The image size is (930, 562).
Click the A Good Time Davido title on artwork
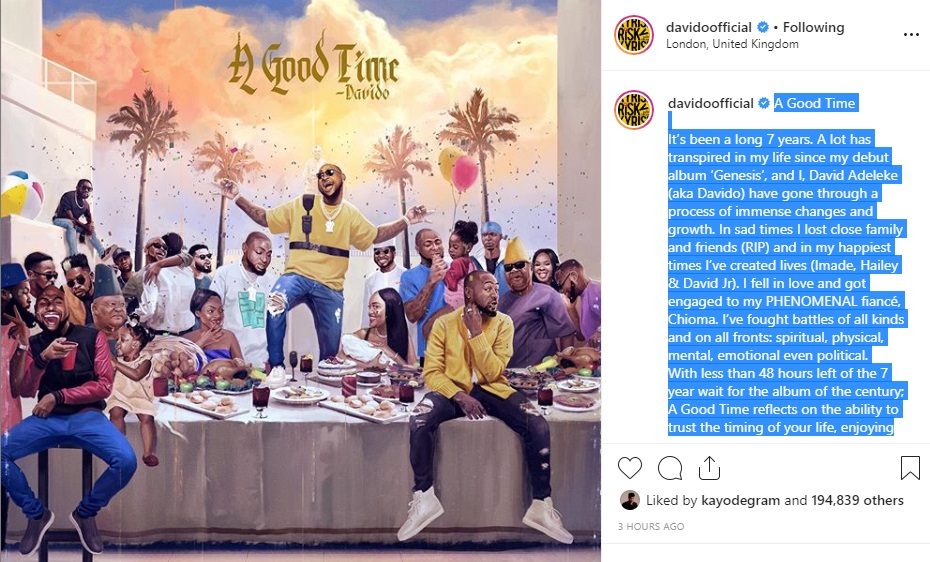pos(313,66)
